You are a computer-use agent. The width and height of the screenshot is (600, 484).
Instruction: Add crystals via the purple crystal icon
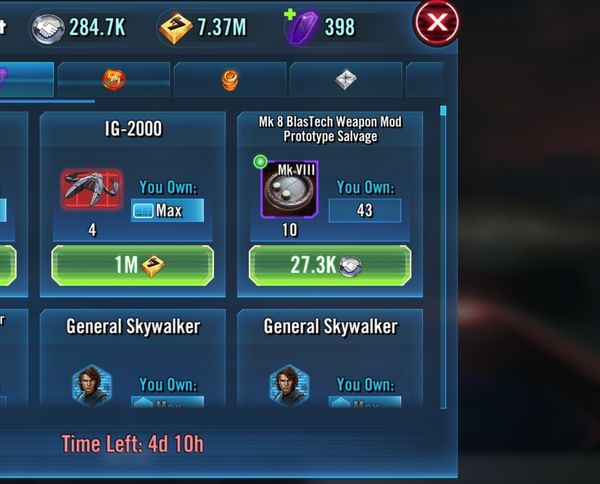pyautogui.click(x=302, y=27)
